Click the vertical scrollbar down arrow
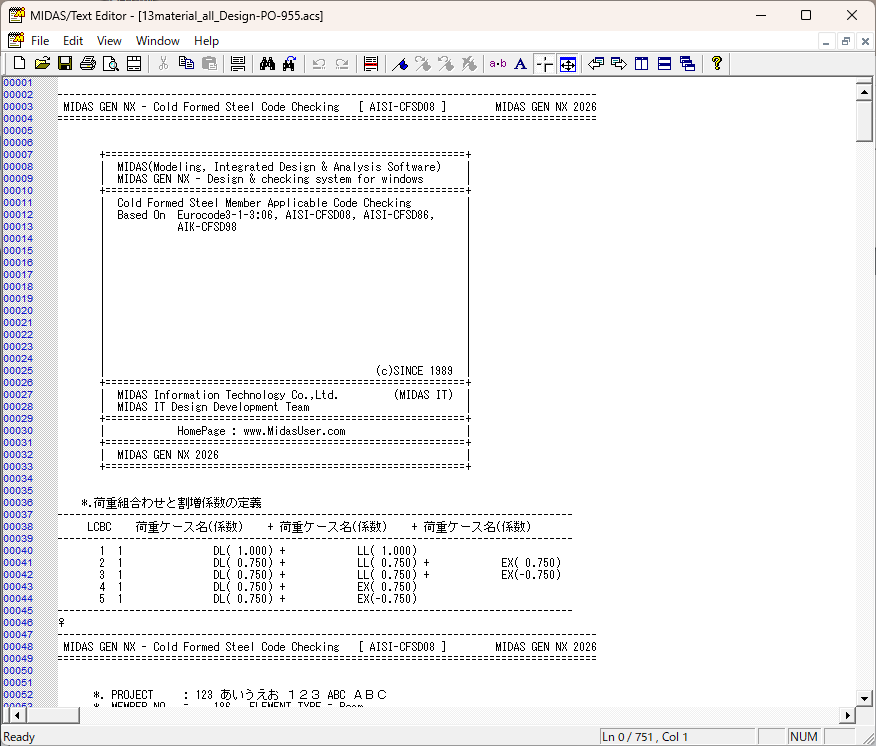Screen dimensions: 876x746 864,699
